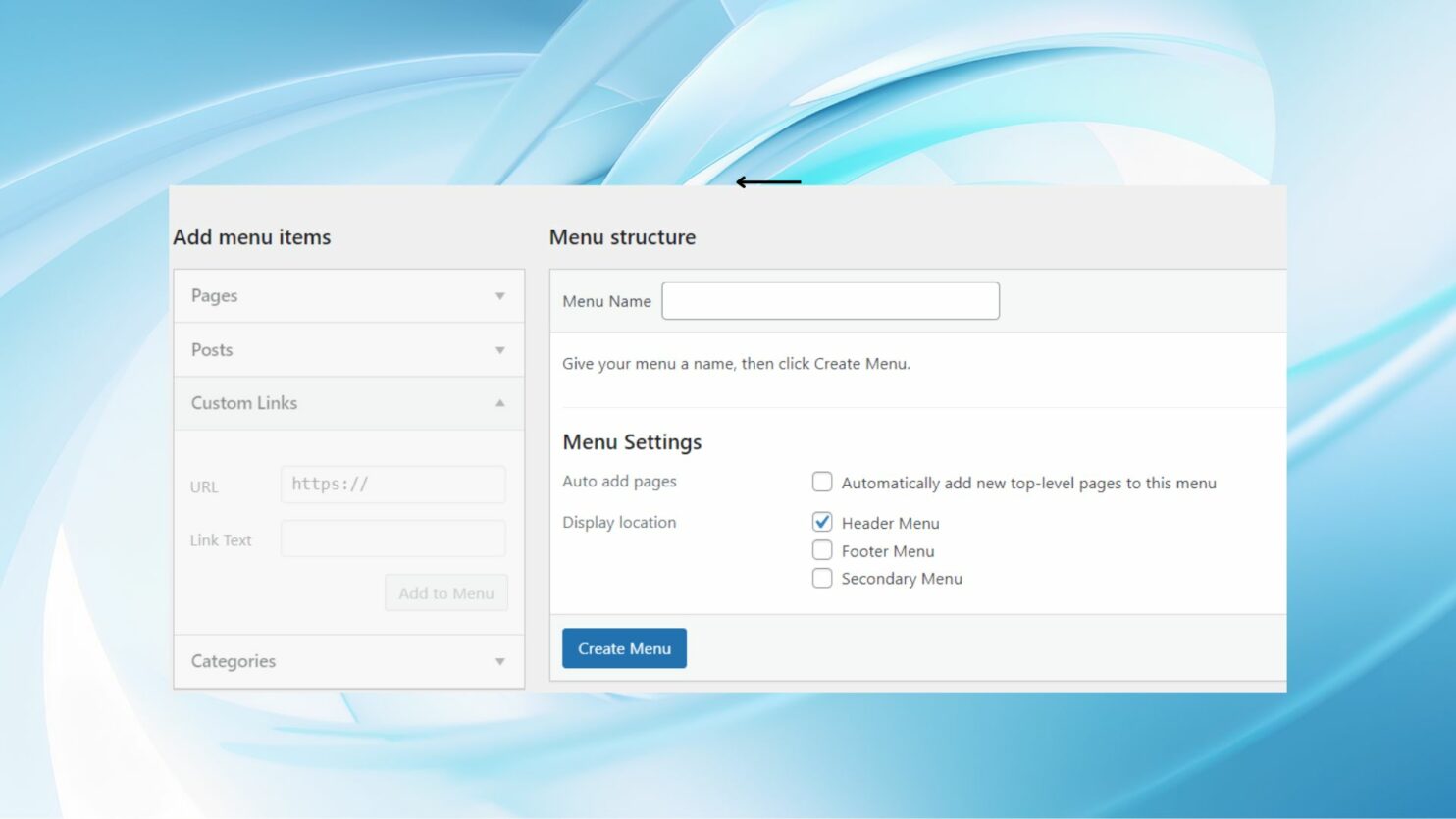Image resolution: width=1456 pixels, height=819 pixels.
Task: Click the Pages dropdown arrow
Action: pyautogui.click(x=501, y=295)
